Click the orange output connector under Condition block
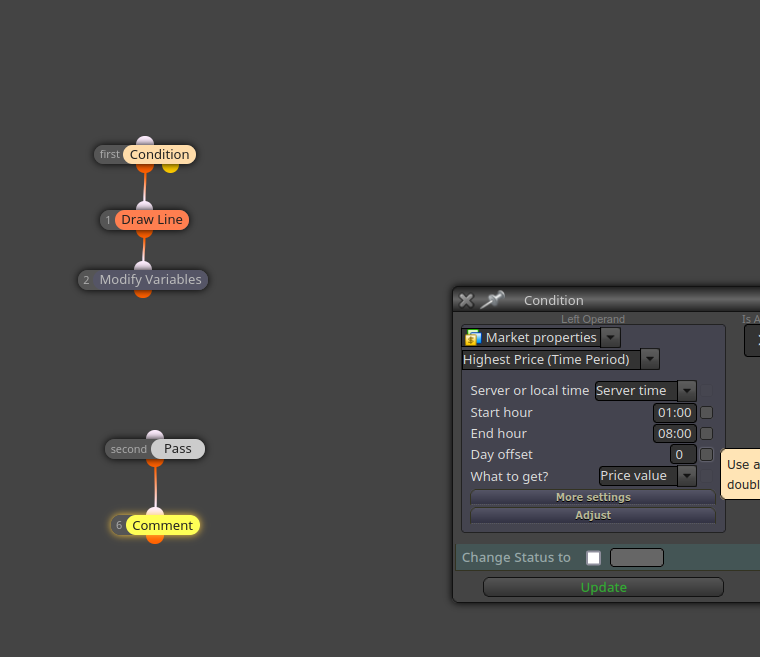Image resolution: width=760 pixels, height=657 pixels. point(144,168)
